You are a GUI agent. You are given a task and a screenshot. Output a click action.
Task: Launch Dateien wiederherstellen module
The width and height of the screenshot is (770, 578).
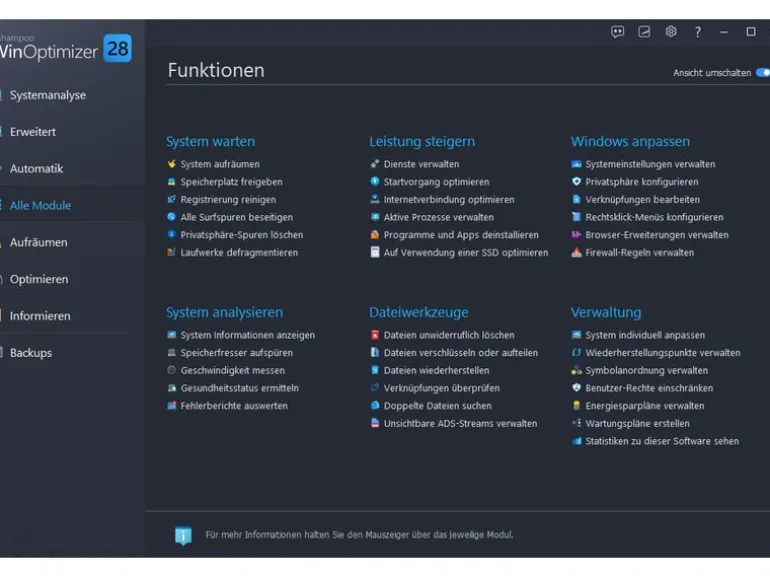click(436, 370)
